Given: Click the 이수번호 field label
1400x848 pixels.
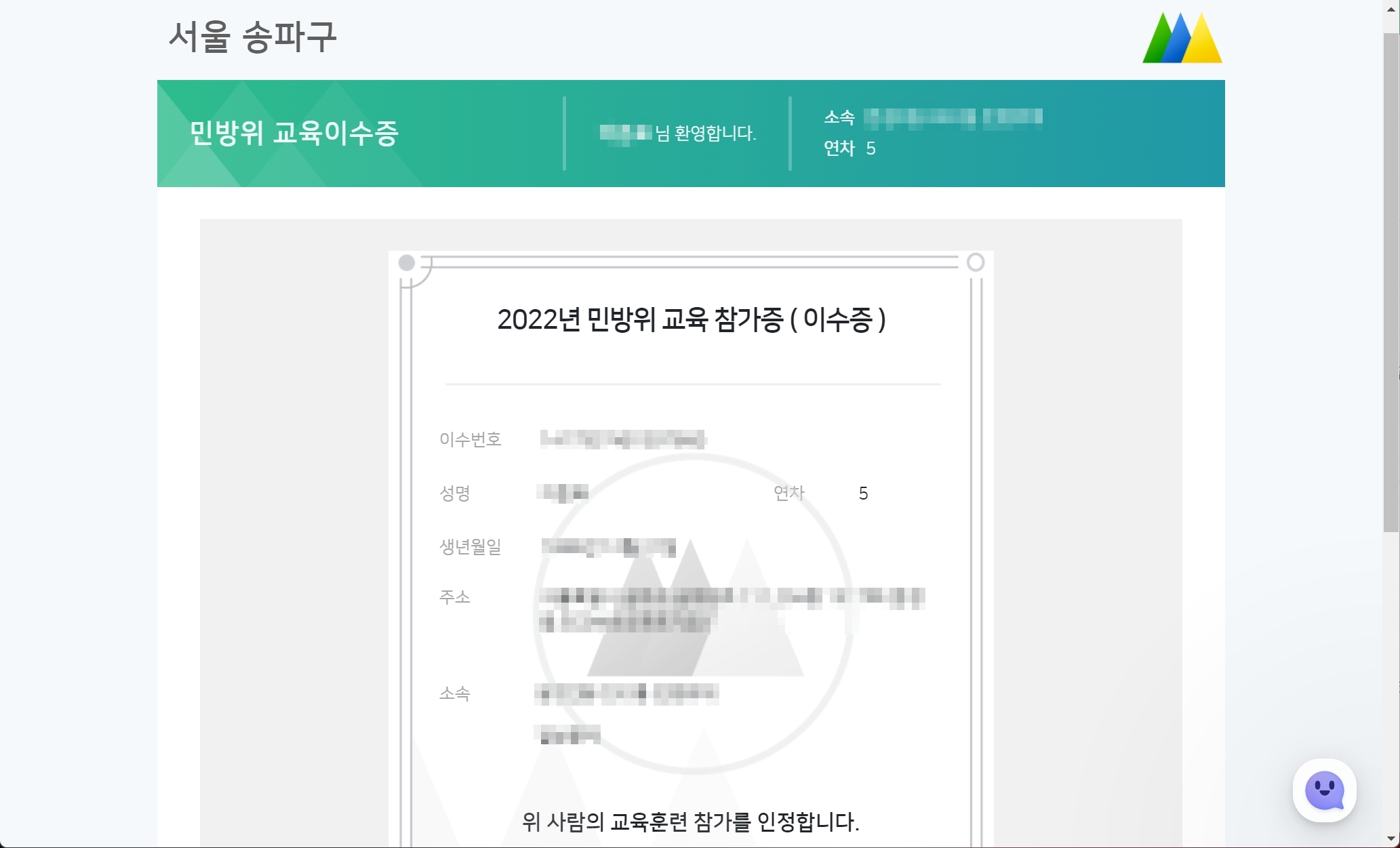Looking at the screenshot, I should (x=470, y=439).
